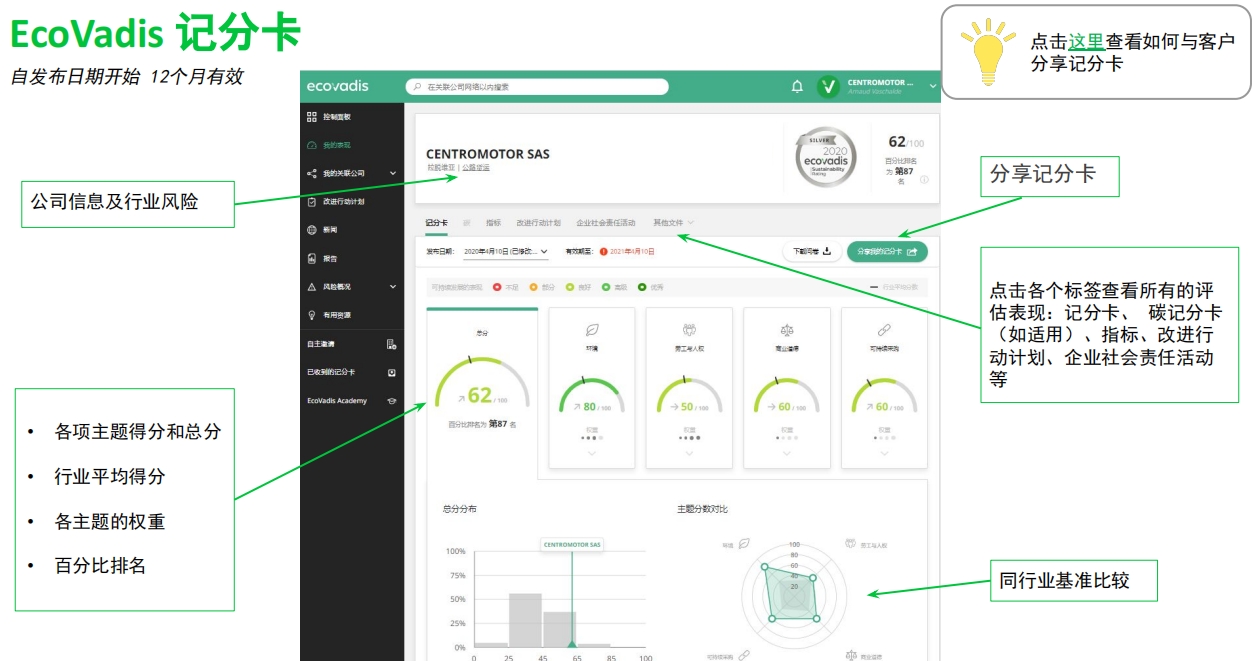Screen dimensions: 1259x661
Task: Click the 可持续采购 chain-link icon on card
Action: tap(884, 329)
